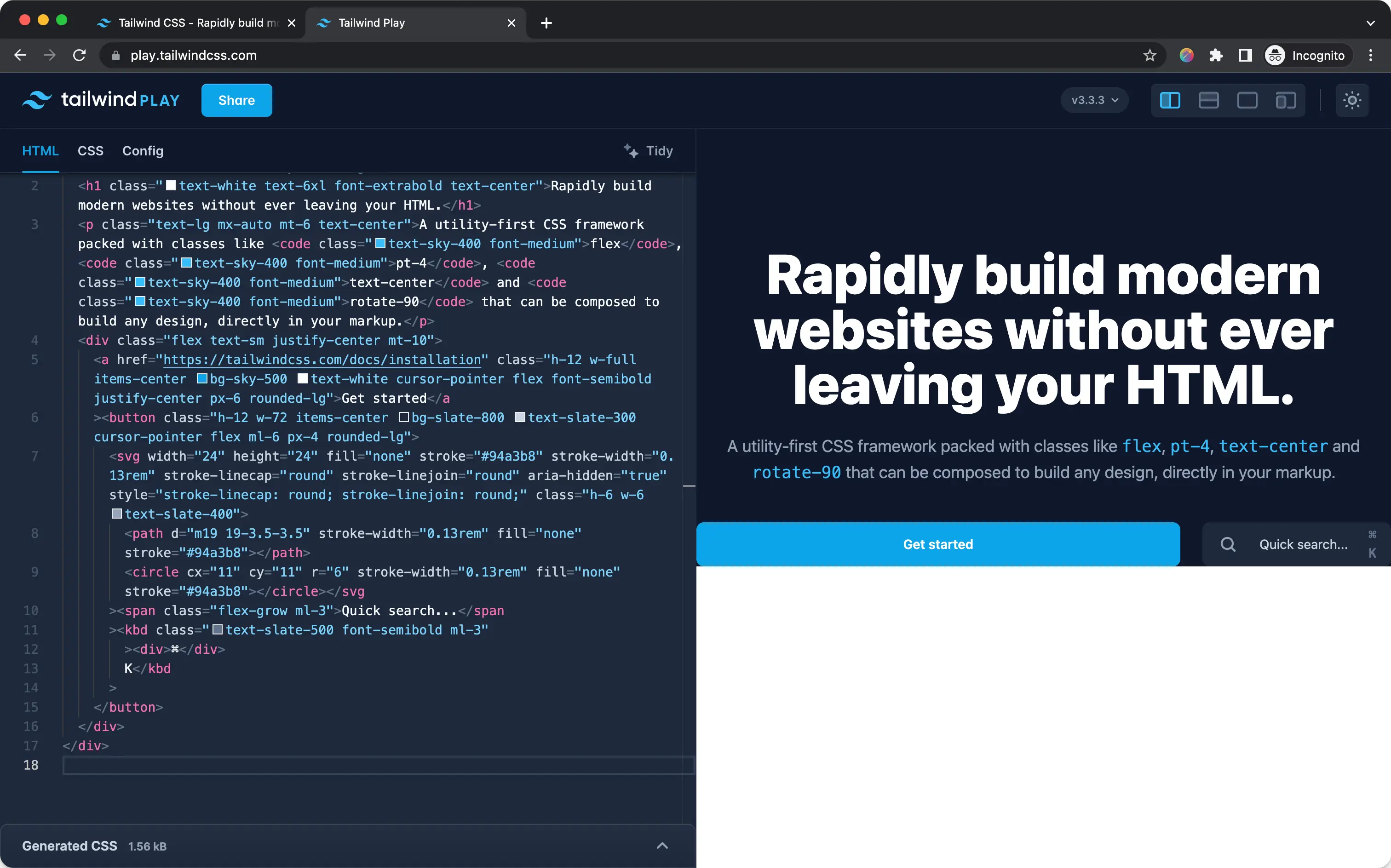Screen dimensions: 1391x868
Task: Open a new browser tab with plus
Action: pos(546,23)
